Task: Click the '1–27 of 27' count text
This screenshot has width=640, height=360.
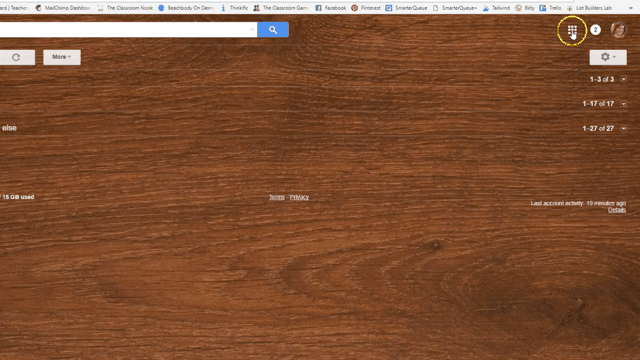Action: [x=598, y=129]
